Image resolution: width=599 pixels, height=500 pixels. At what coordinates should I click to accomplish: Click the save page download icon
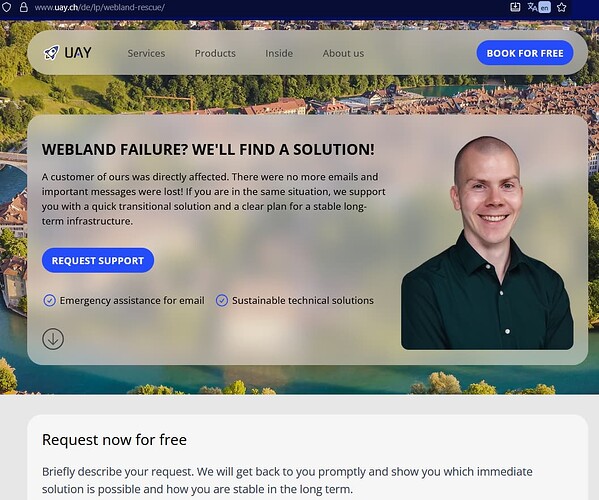pyautogui.click(x=515, y=7)
